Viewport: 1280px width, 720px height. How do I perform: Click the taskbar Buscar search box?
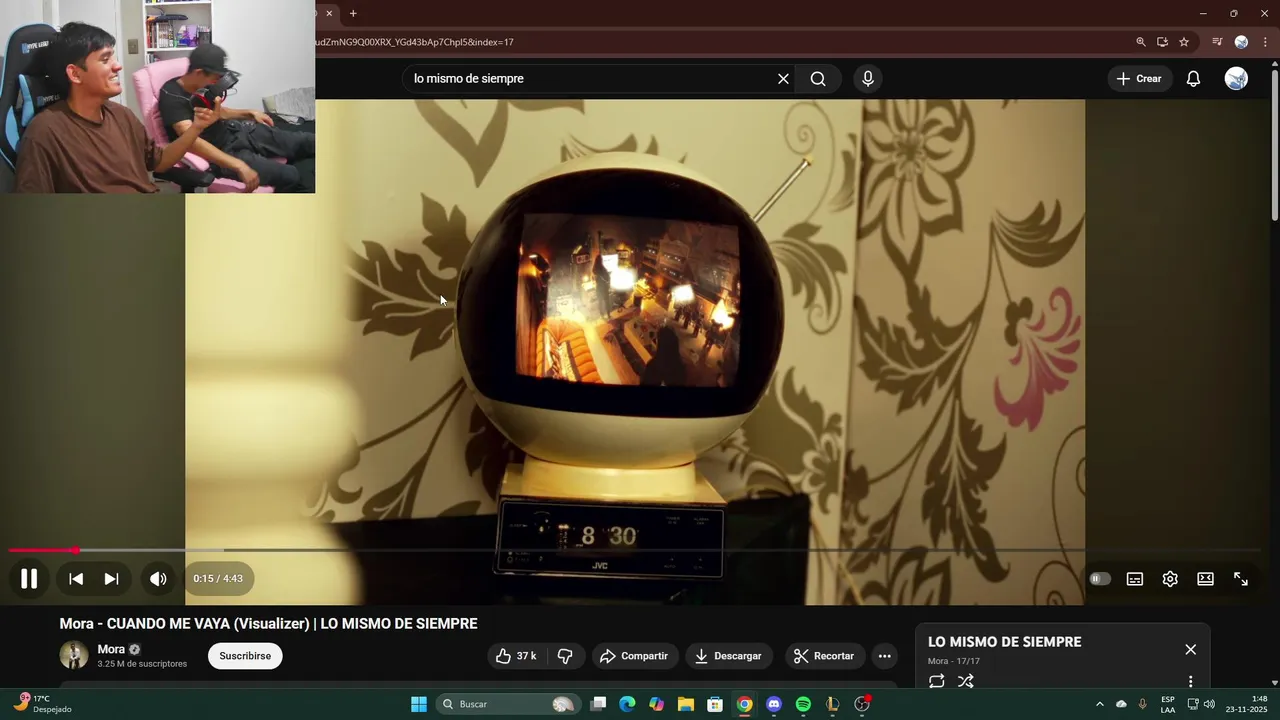pos(510,704)
